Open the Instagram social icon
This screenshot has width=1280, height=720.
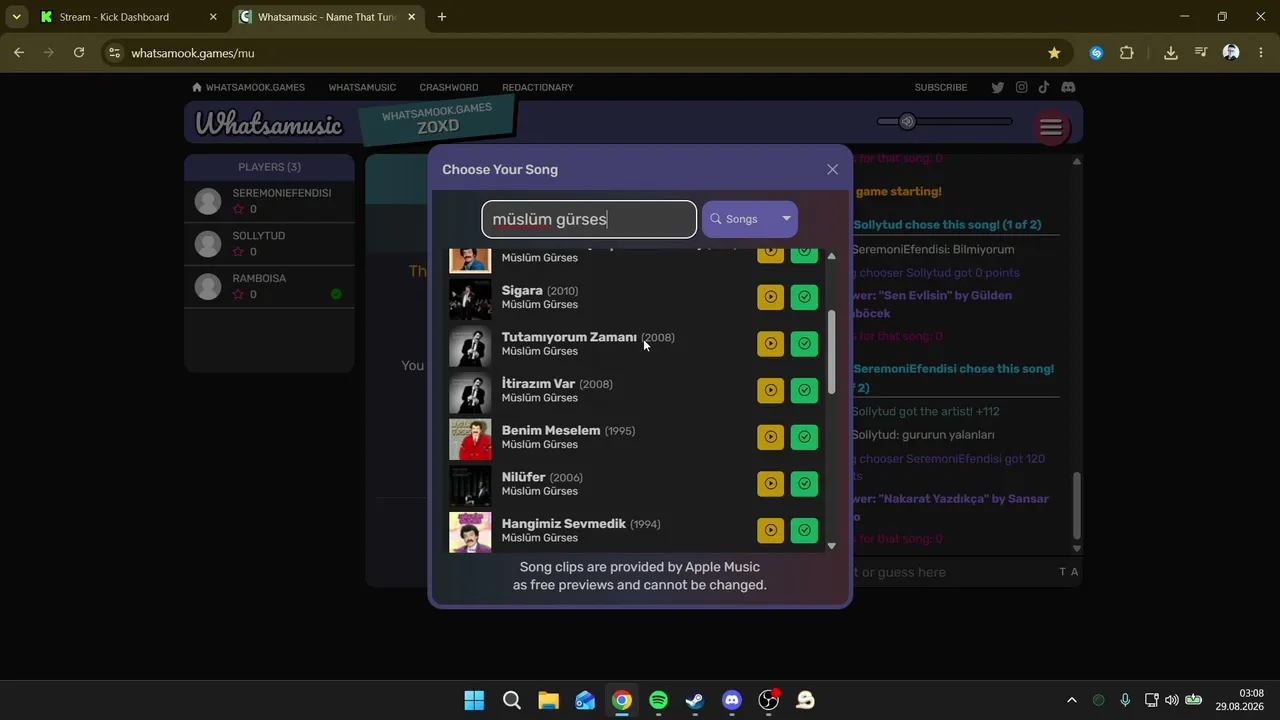(x=1021, y=88)
